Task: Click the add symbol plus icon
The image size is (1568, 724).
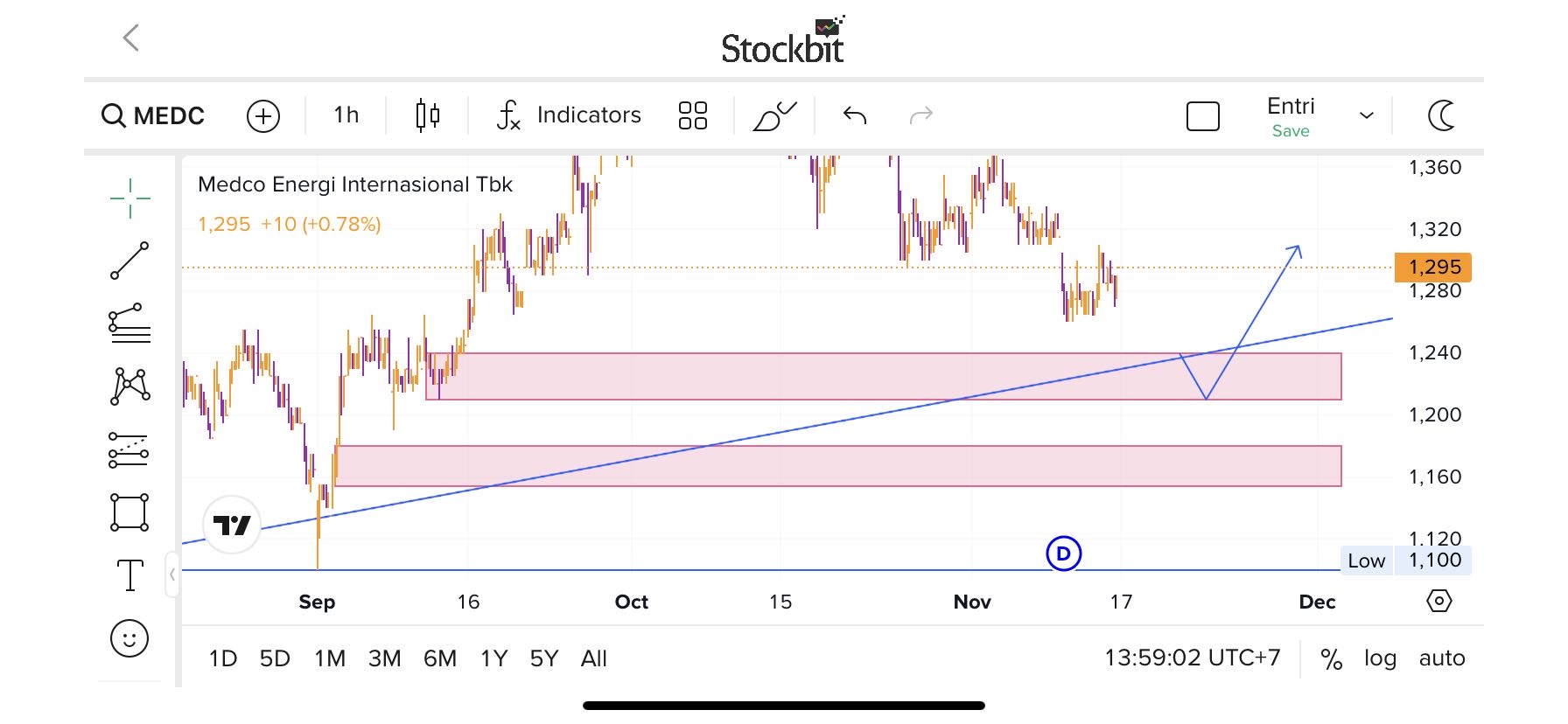Action: pos(263,115)
